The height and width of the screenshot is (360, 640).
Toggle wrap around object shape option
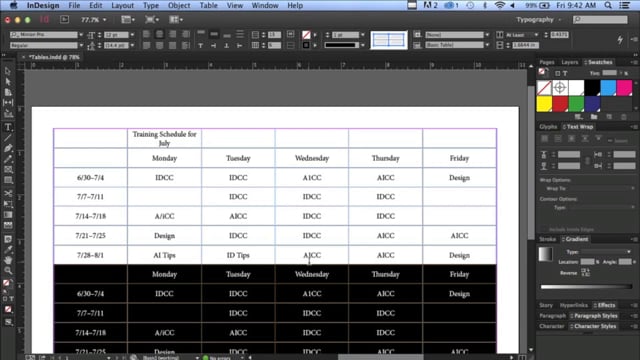click(x=571, y=139)
